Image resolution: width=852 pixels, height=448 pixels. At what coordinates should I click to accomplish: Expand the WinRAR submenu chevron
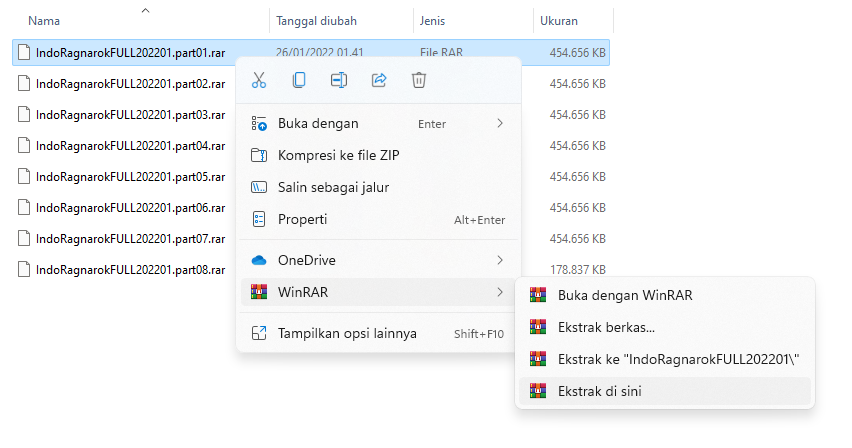(x=500, y=293)
